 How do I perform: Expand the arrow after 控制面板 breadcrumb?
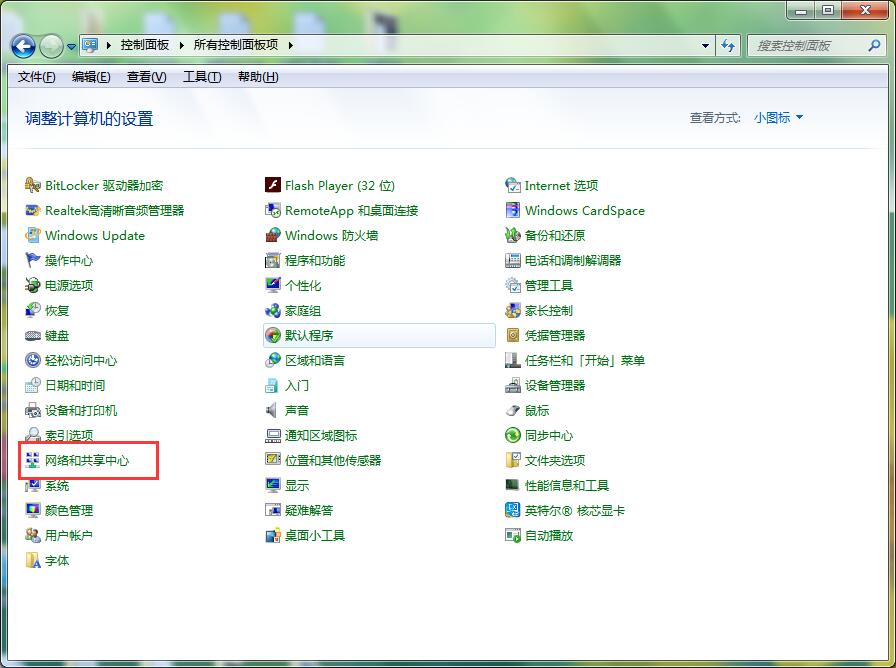click(182, 45)
